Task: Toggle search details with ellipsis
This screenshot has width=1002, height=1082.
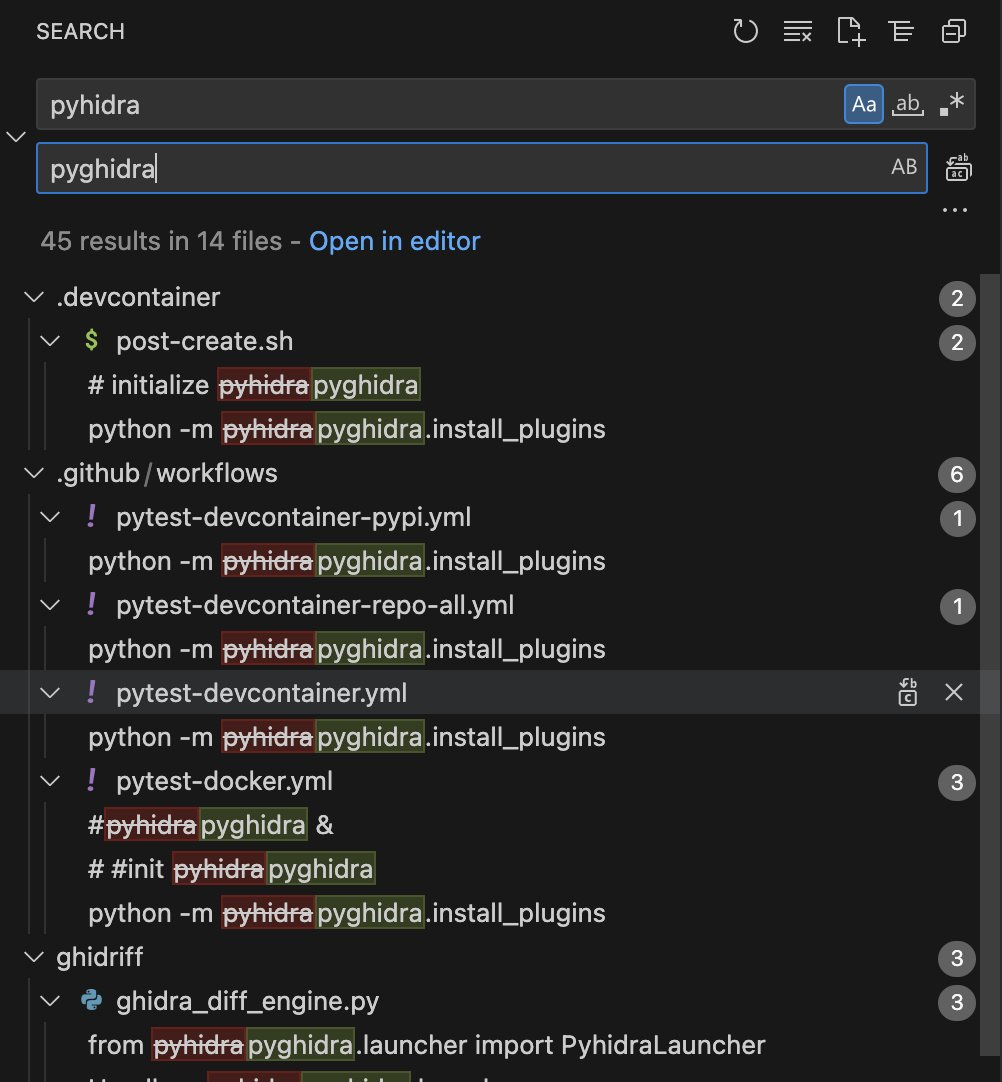Action: coord(955,210)
